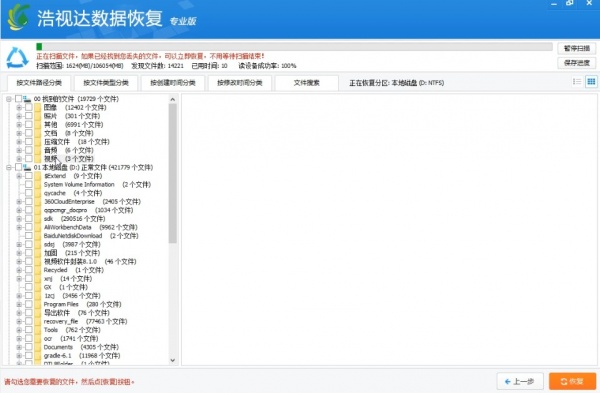Click the tree scrollbar down arrow
Screen dimensions: 600x393
coord(173,360)
